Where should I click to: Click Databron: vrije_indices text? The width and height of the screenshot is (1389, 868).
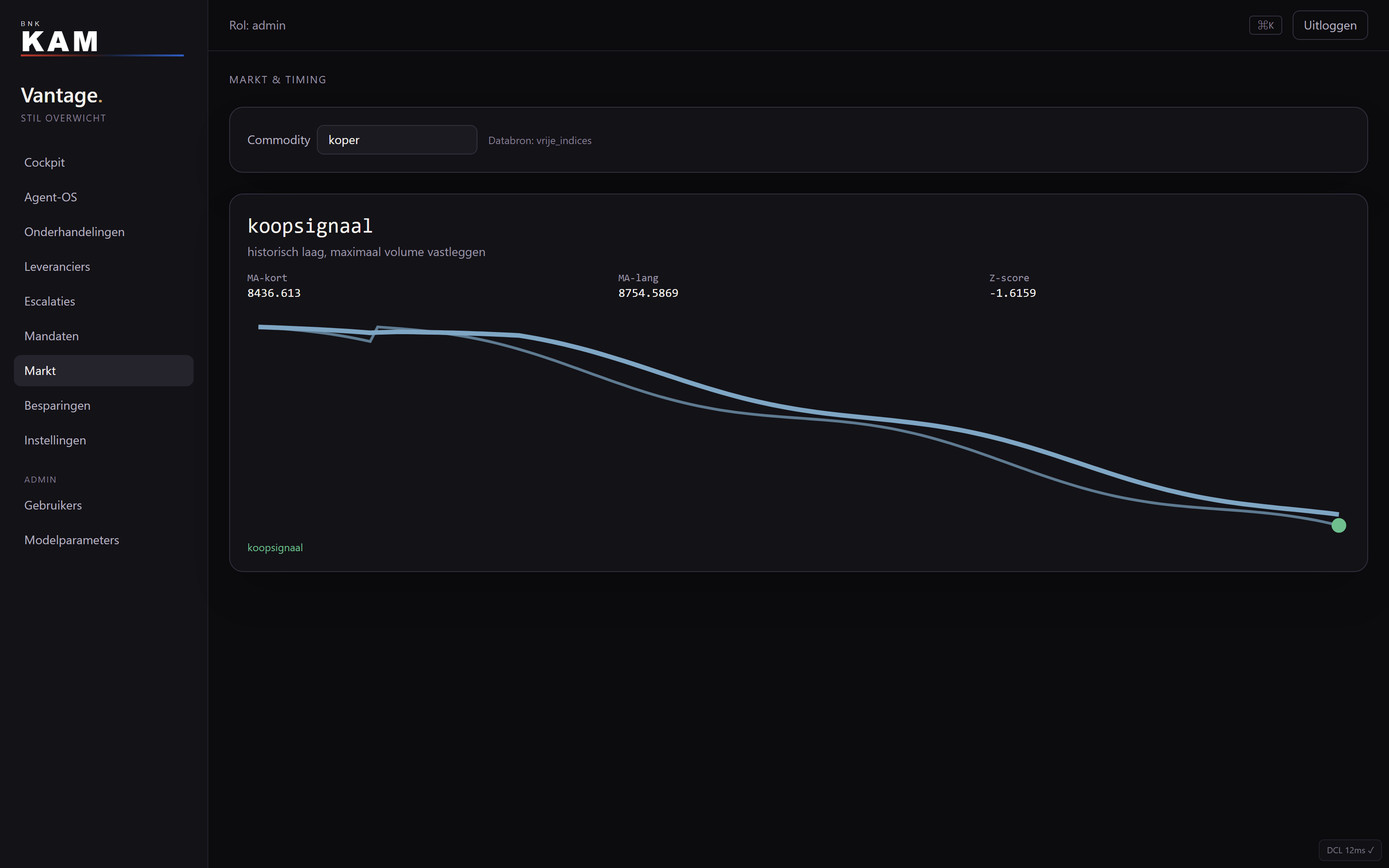pos(540,141)
